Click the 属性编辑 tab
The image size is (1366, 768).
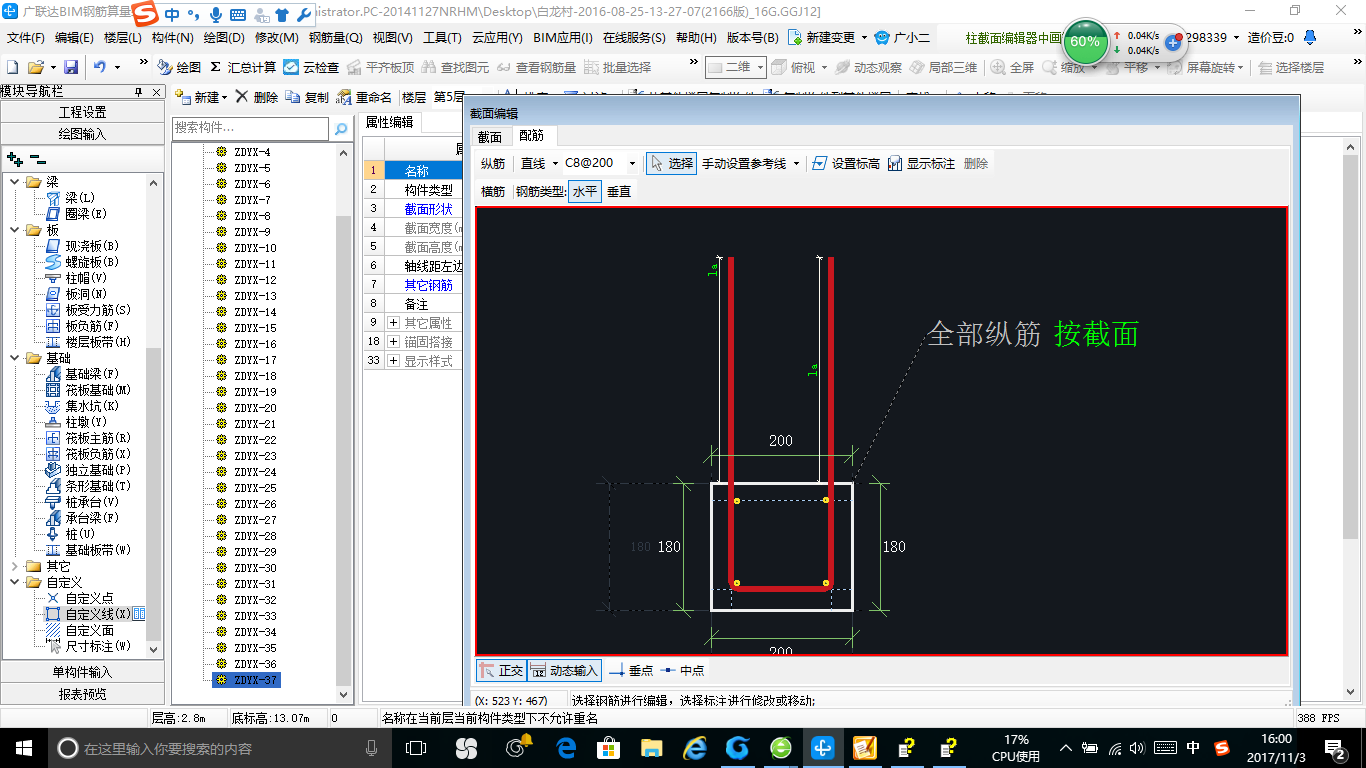click(x=389, y=122)
